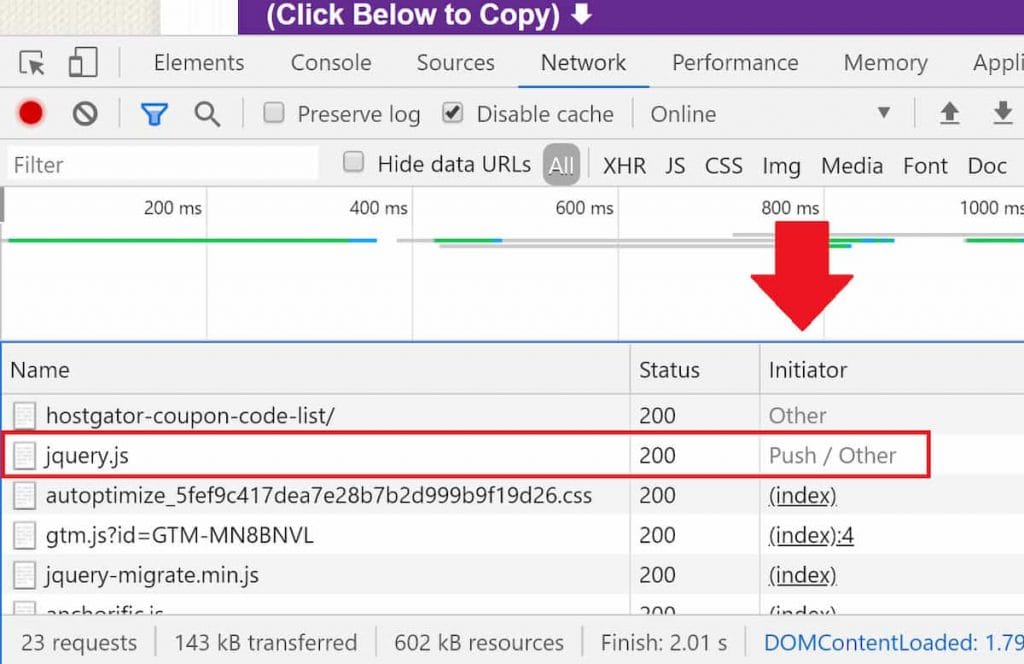
Task: Uncheck Disable cache
Action: coord(452,114)
